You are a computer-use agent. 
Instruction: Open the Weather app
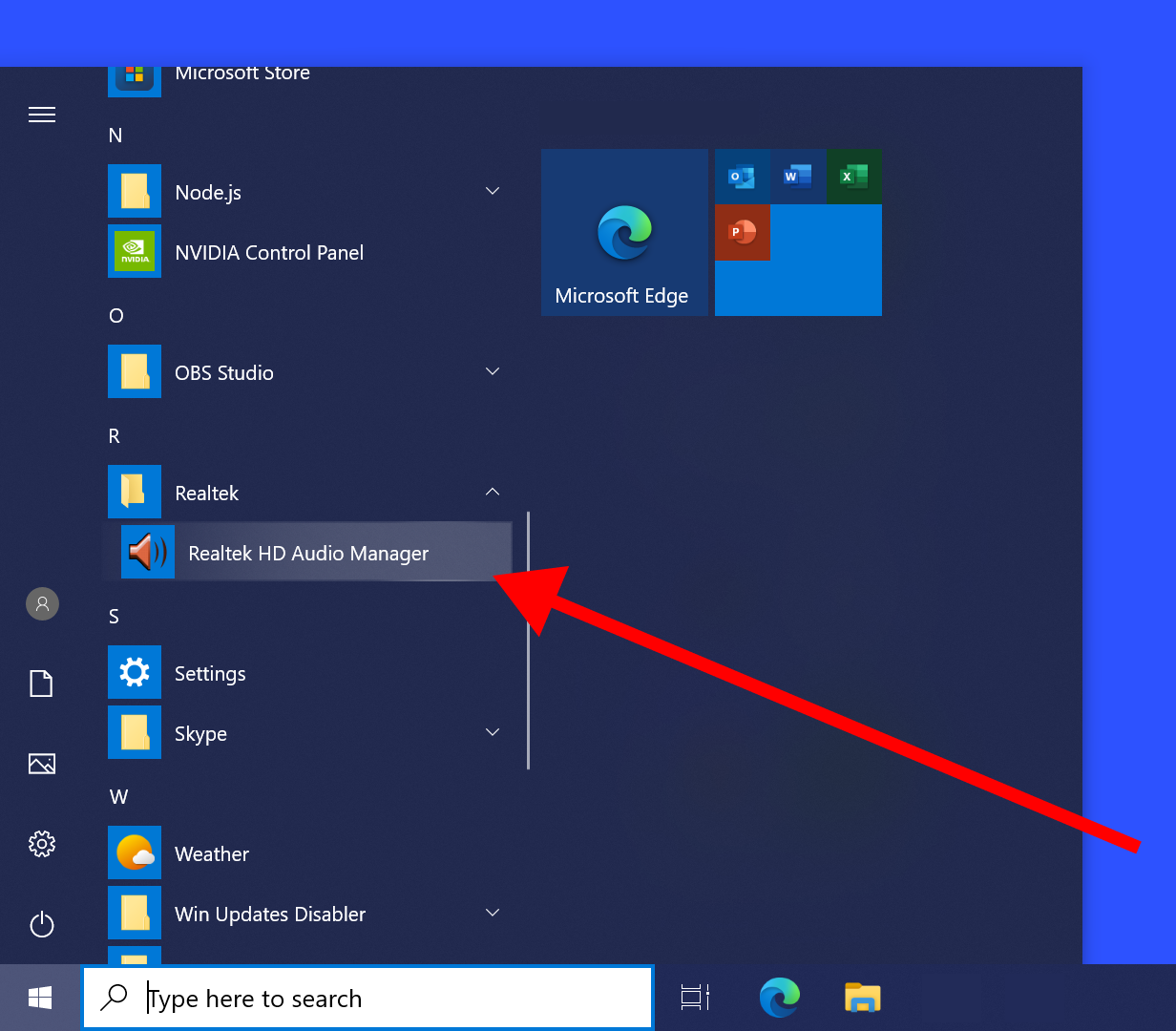click(211, 853)
